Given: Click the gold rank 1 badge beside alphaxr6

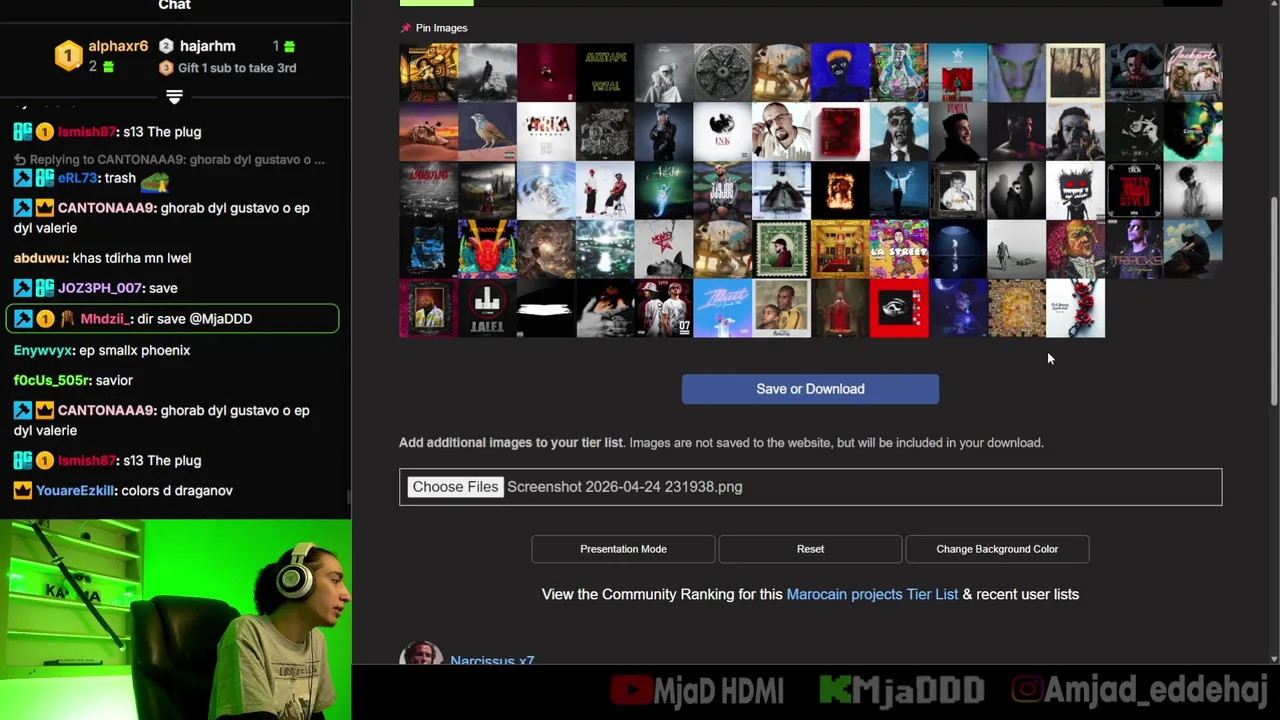Looking at the screenshot, I should [68, 56].
